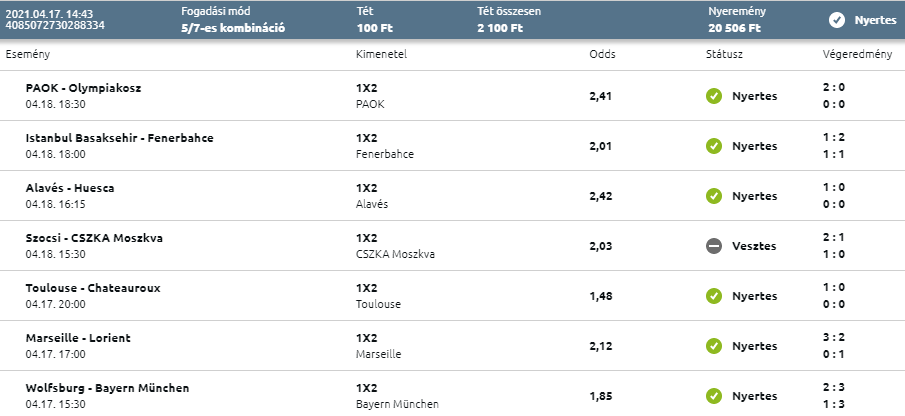Click green check icon for Alavés - Huesca
This screenshot has height=416, width=905.
pyautogui.click(x=713, y=196)
